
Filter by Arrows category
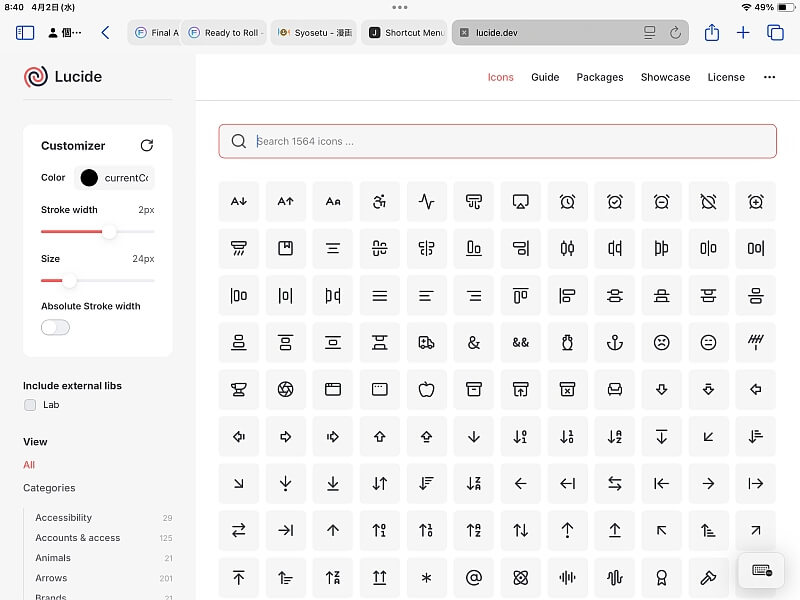point(51,578)
